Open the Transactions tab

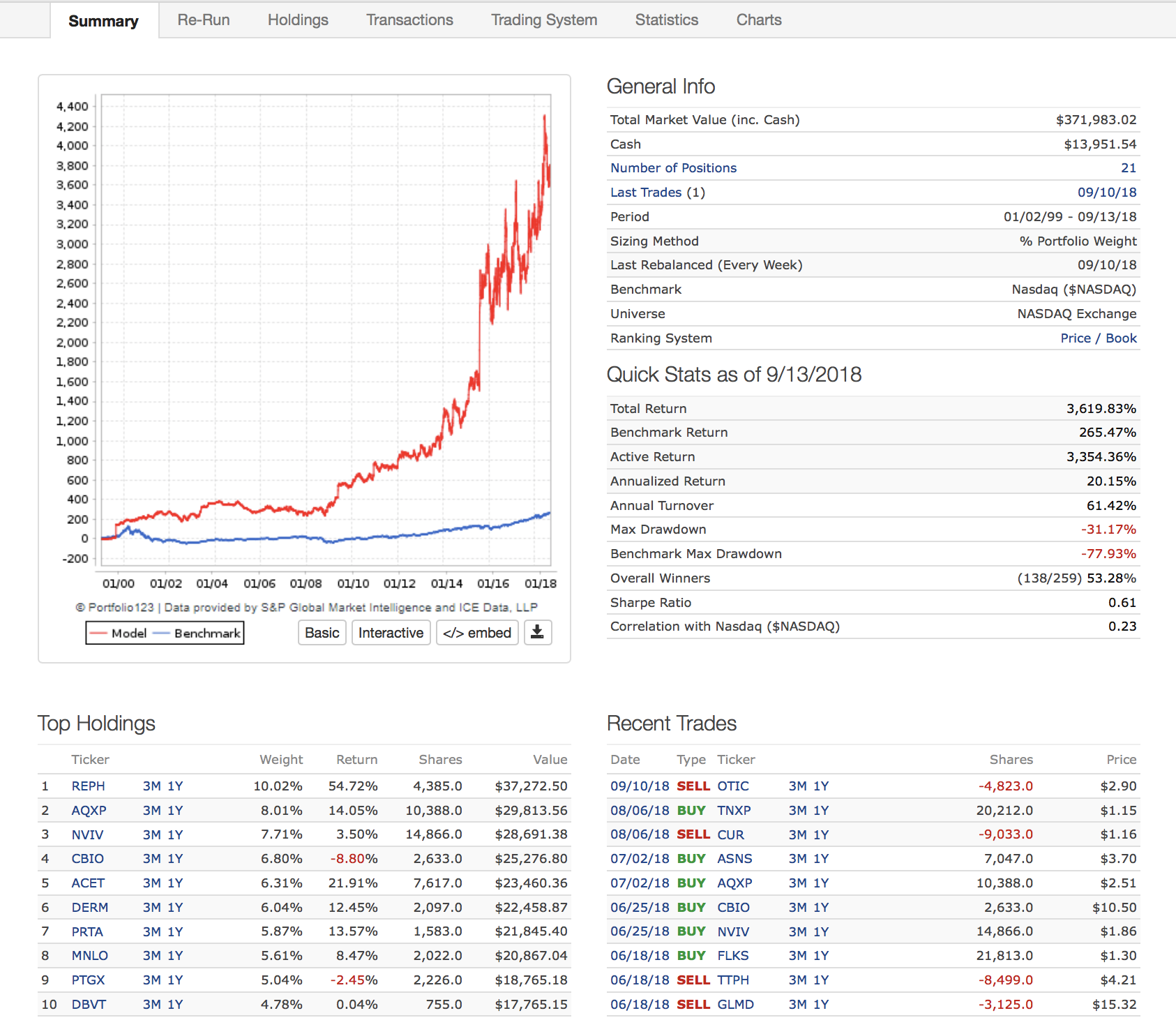[x=409, y=20]
